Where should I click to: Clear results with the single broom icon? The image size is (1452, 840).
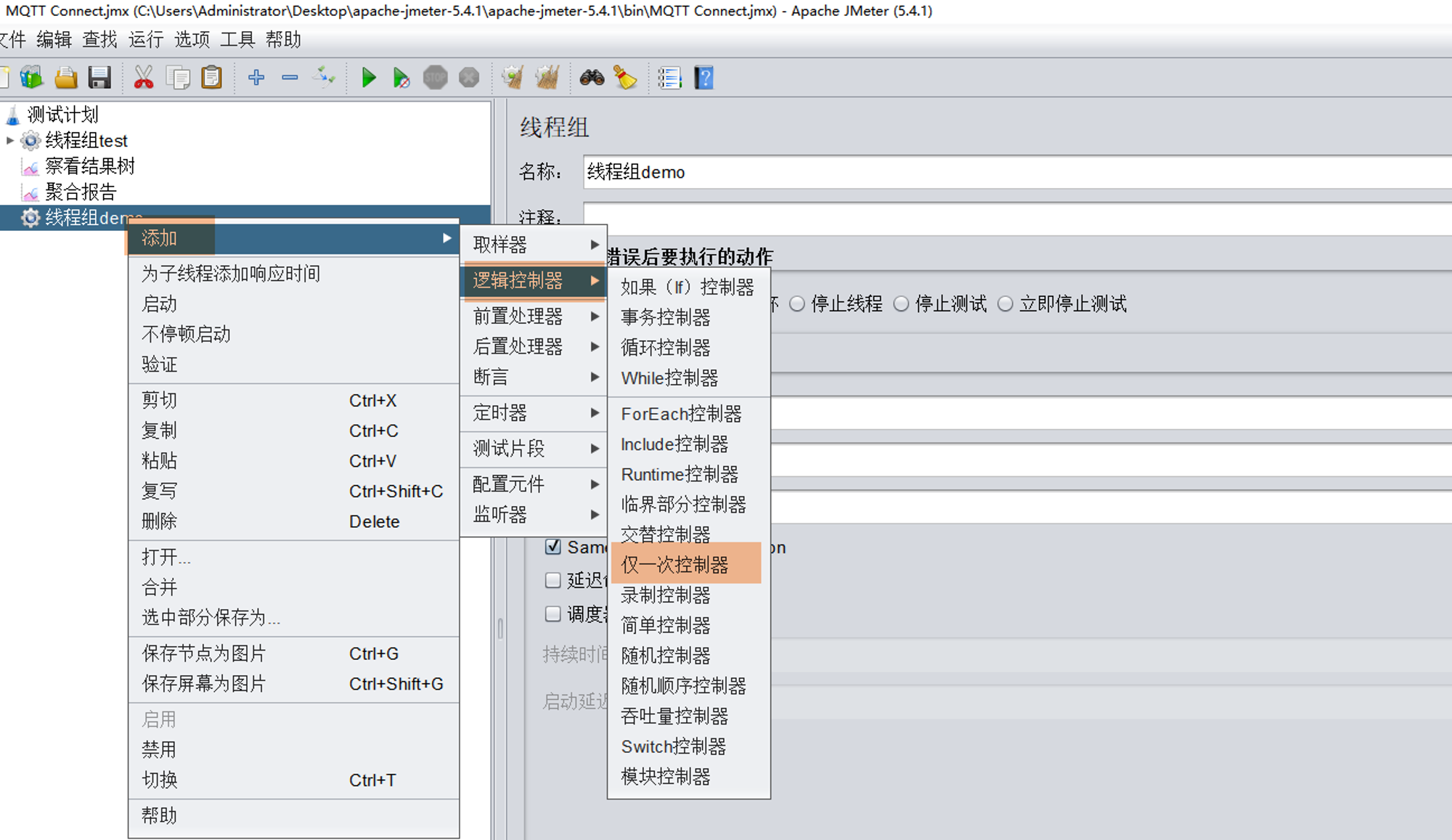pyautogui.click(x=513, y=77)
